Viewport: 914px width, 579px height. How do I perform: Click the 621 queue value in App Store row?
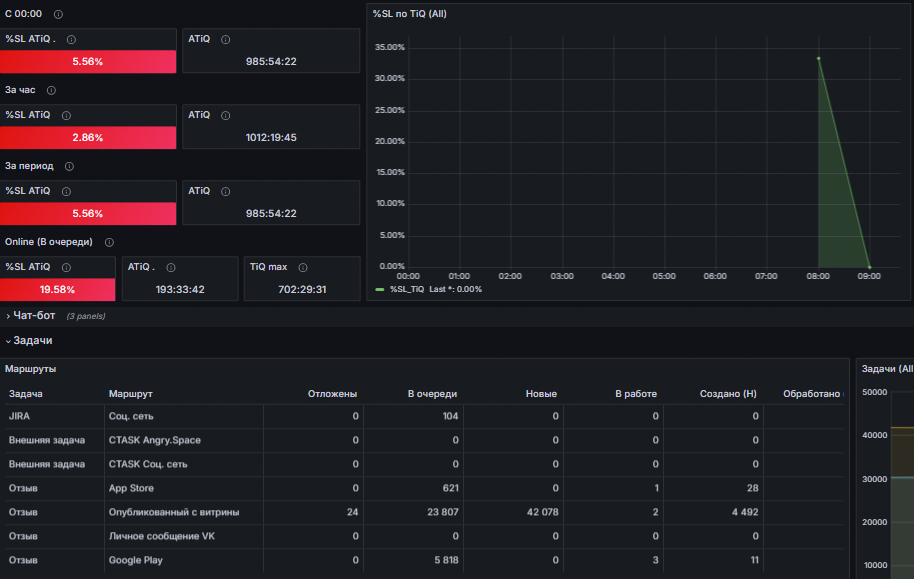click(451, 488)
